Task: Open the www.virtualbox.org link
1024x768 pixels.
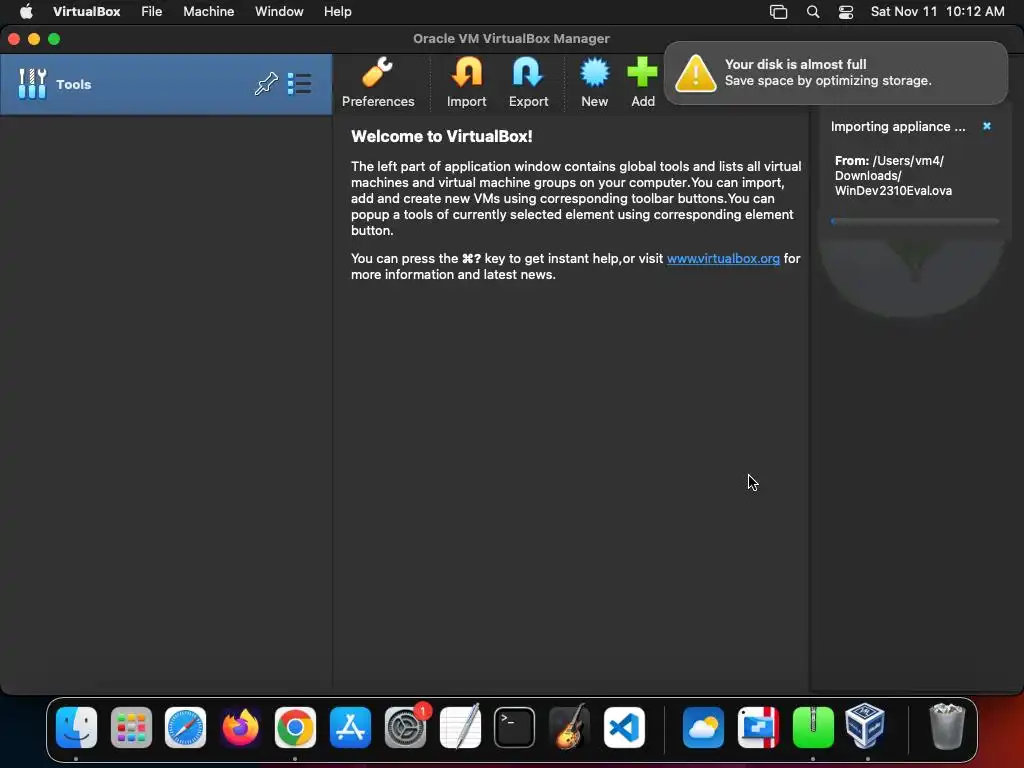Action: 723,259
